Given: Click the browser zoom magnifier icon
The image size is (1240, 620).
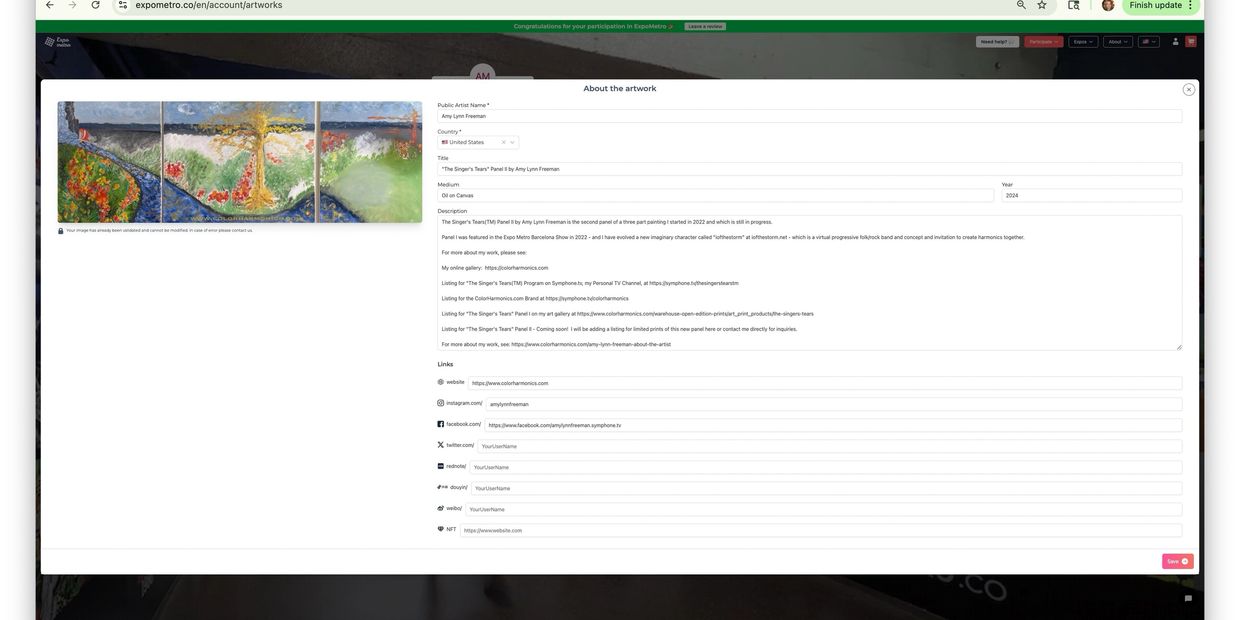Looking at the screenshot, I should pyautogui.click(x=1021, y=5).
